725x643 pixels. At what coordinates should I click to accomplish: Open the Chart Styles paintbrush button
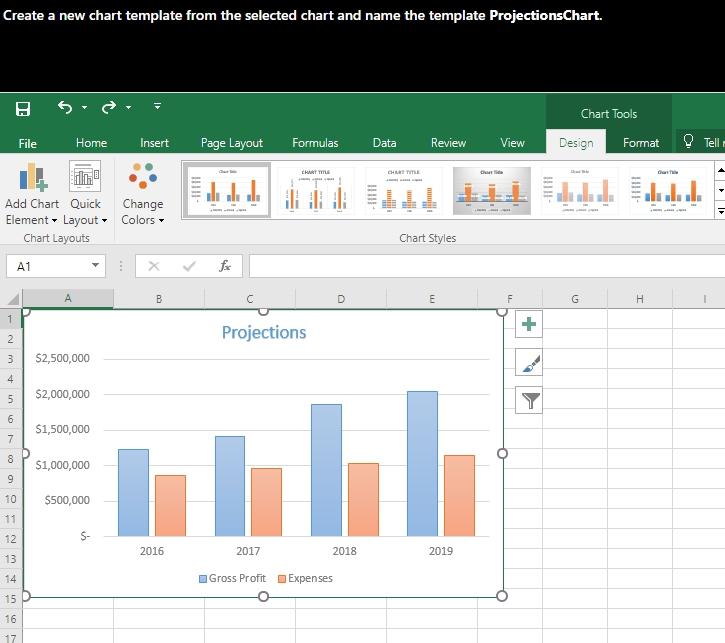(x=530, y=363)
